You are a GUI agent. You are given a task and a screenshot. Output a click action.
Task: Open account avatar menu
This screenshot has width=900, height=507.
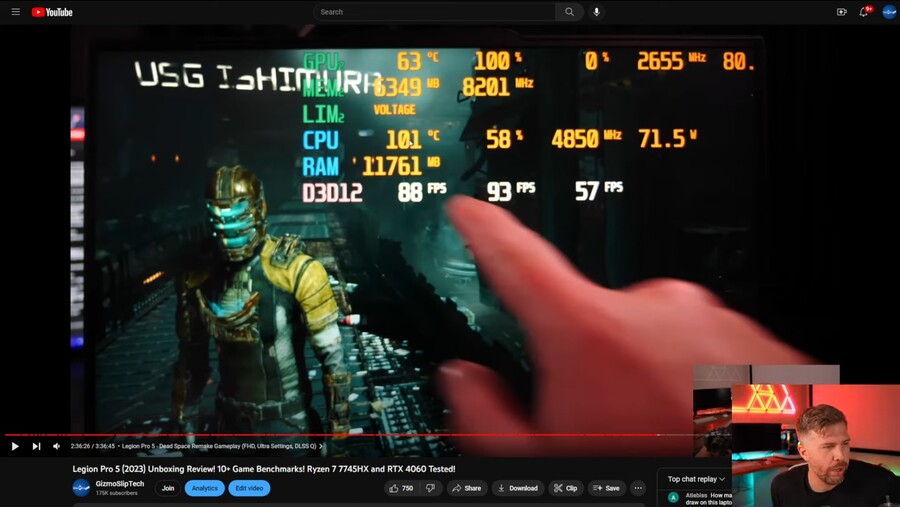(x=889, y=11)
